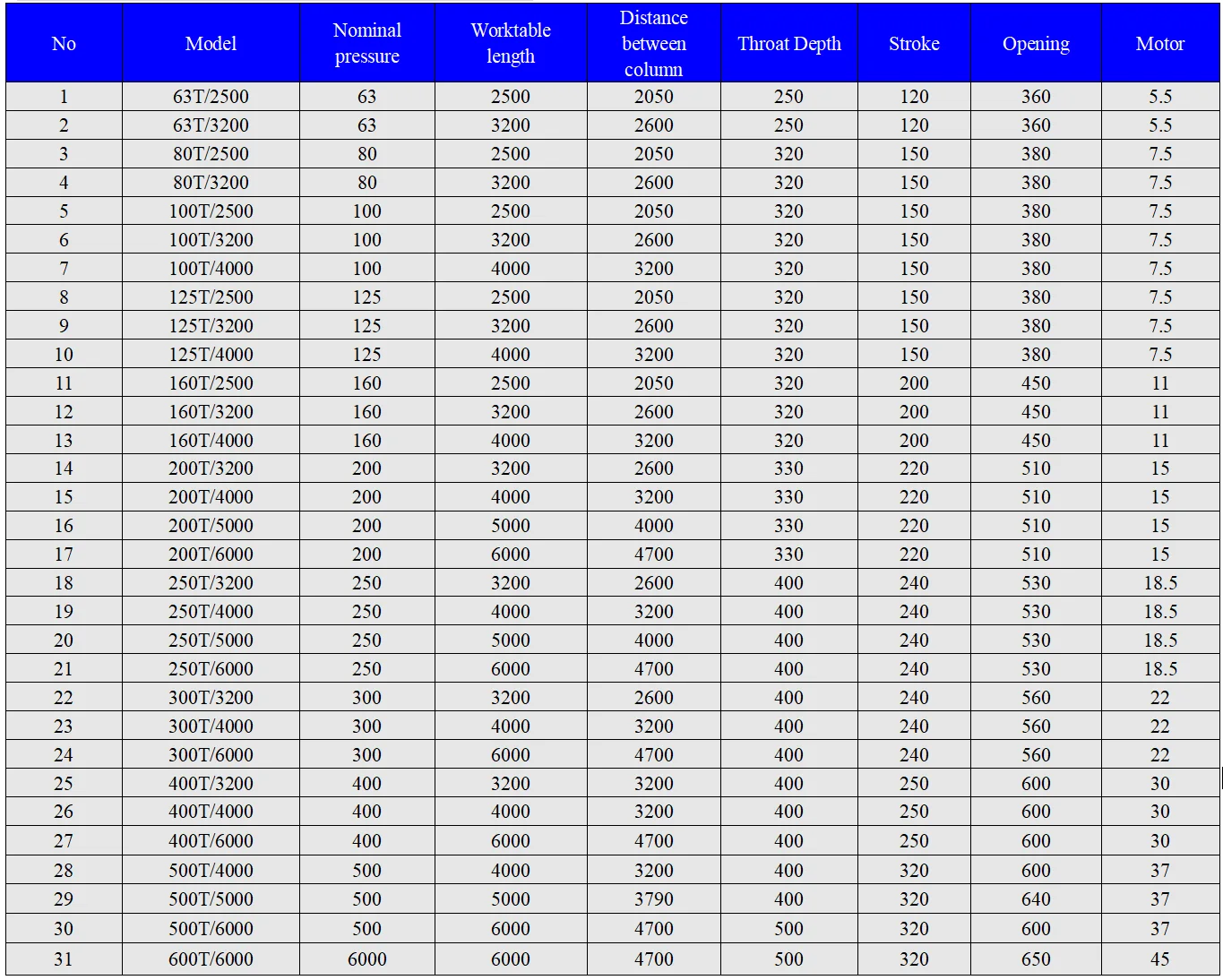Click the 200T/5000 model cell

click(x=211, y=526)
